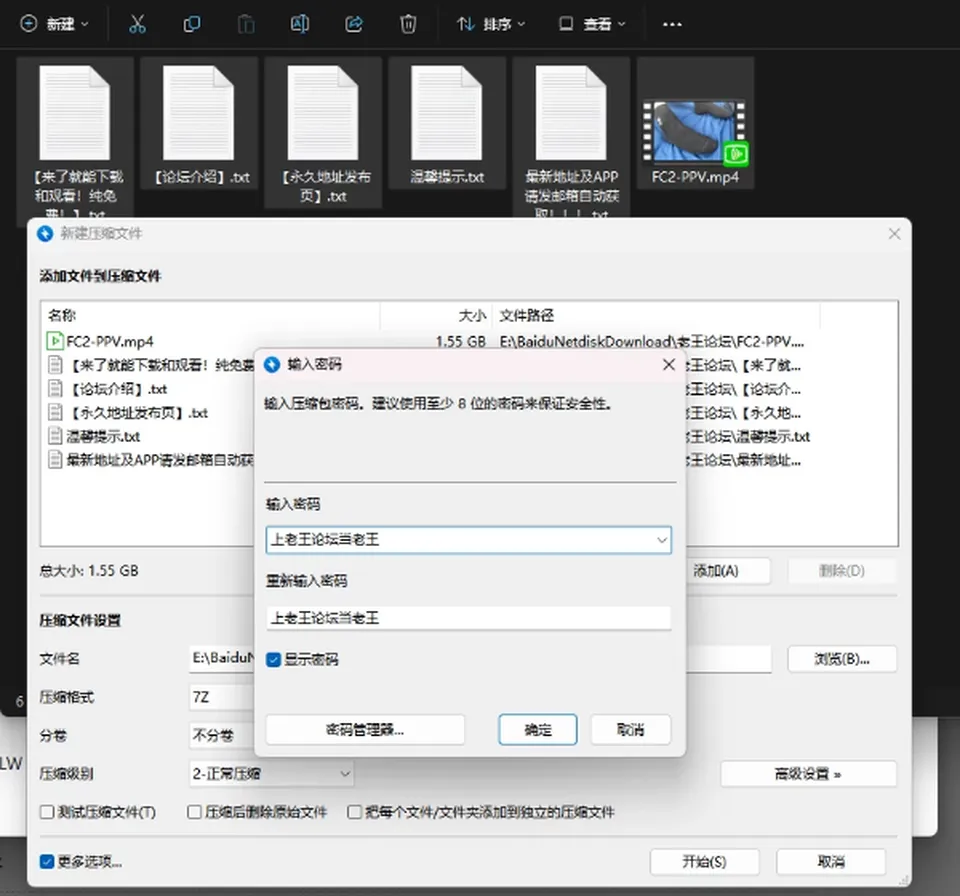Select the 【来了就能下载和观看！纯免费！】.txt file icon in Explorer
Screen dimensions: 960x896
[75, 113]
